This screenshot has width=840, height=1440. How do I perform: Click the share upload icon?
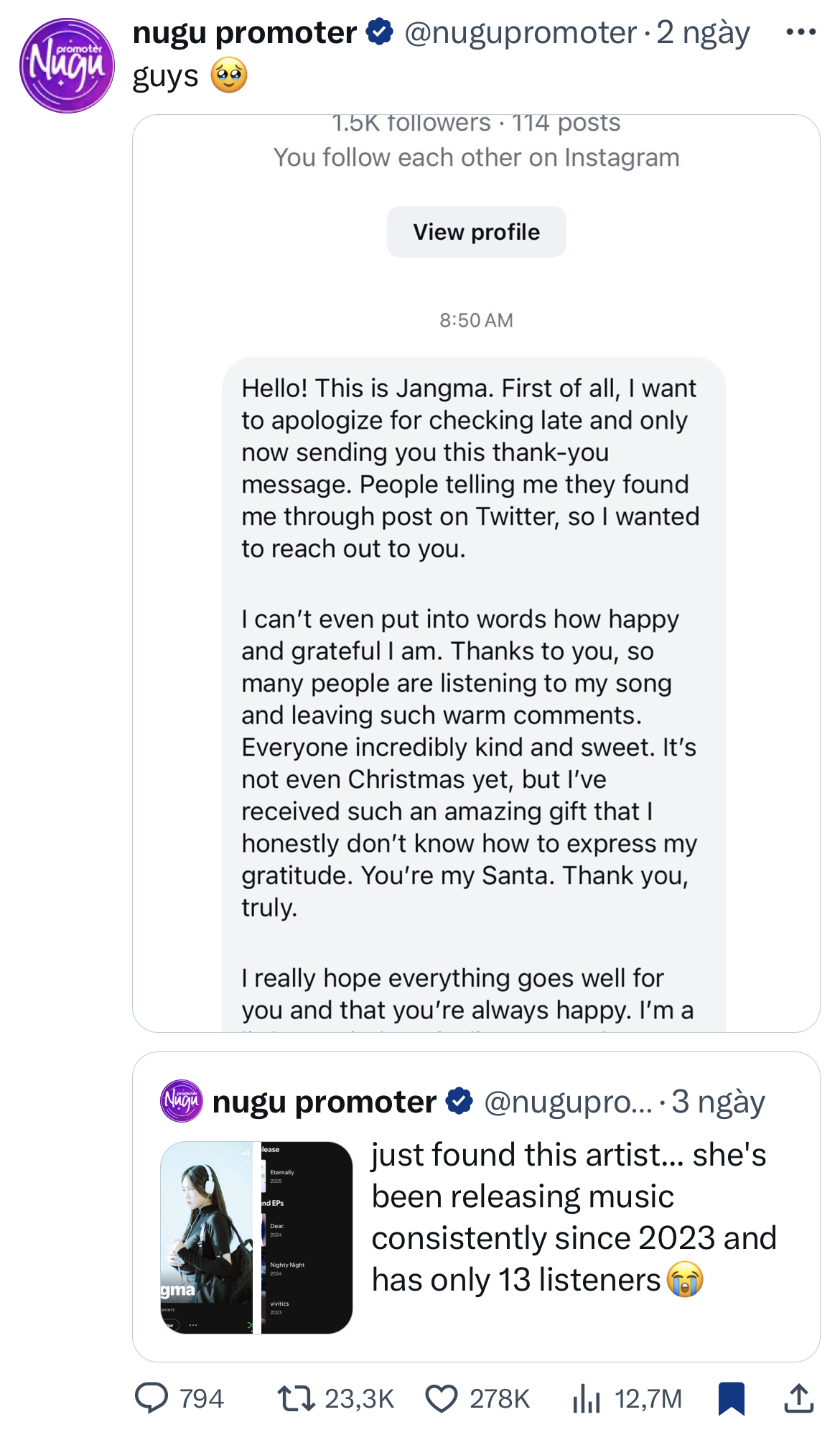click(x=798, y=1398)
